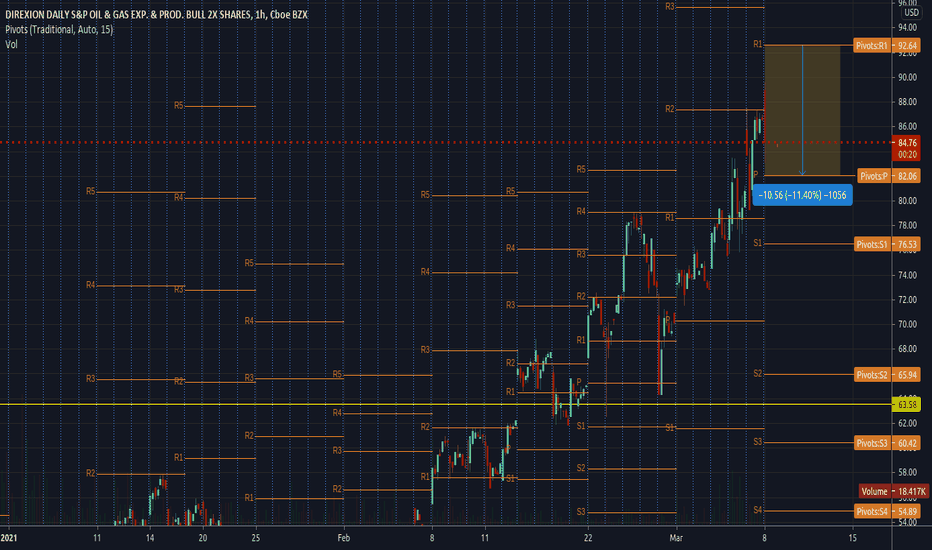
Task: Click the Pivots:S4 54.89 price label
Action: (886, 511)
